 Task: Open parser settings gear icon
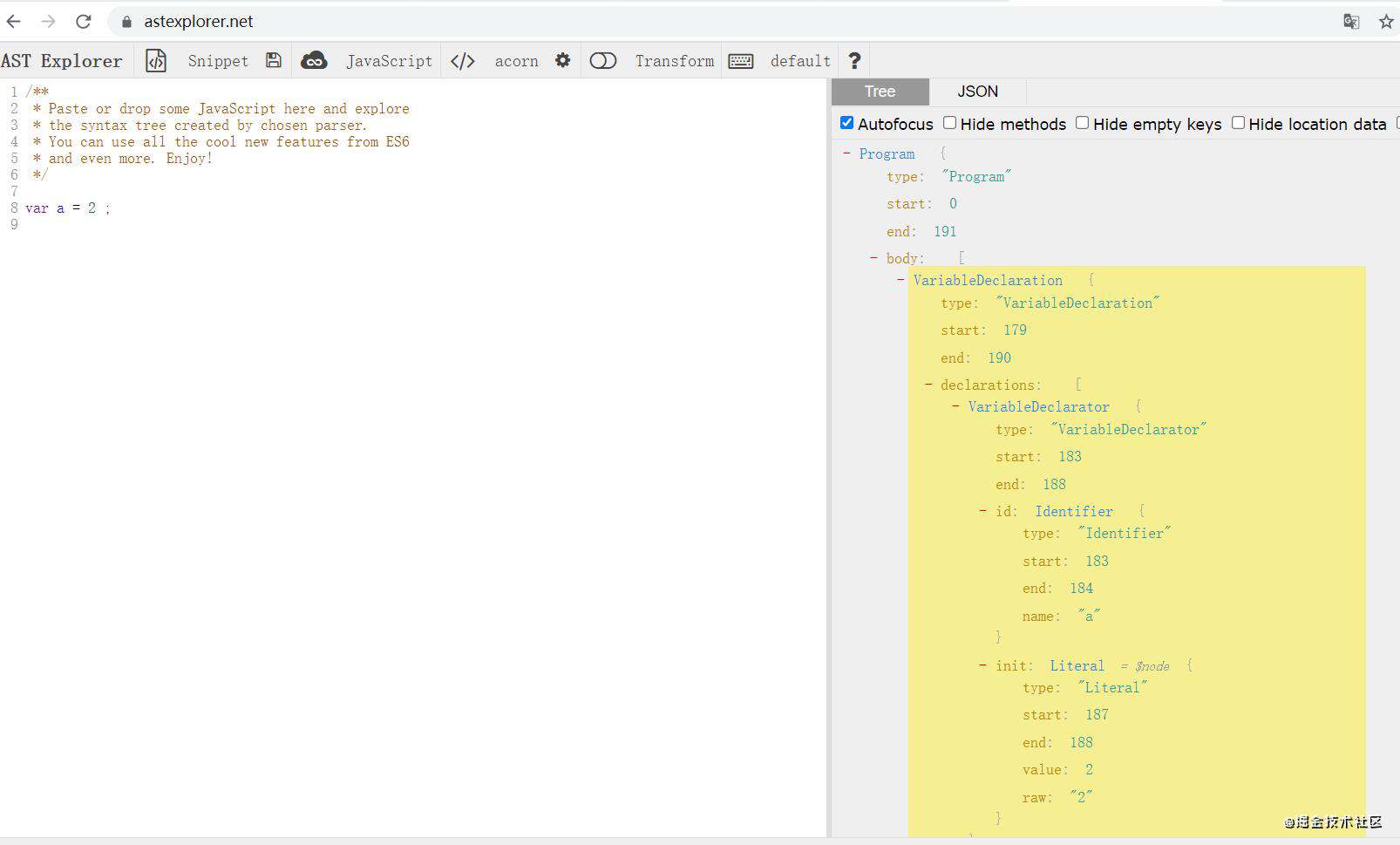pyautogui.click(x=563, y=60)
